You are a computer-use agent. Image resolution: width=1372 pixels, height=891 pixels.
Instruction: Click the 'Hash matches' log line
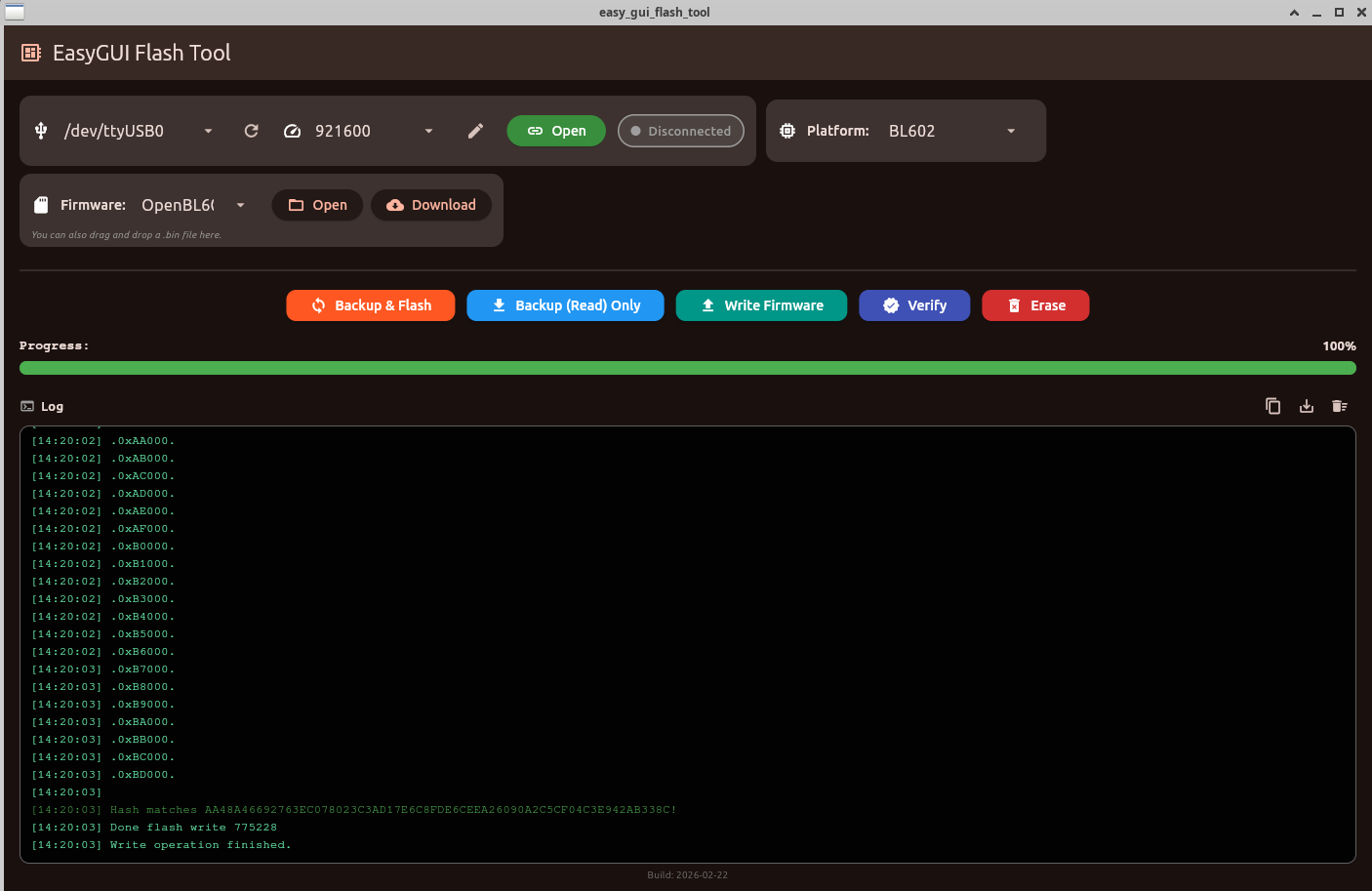[x=354, y=810]
